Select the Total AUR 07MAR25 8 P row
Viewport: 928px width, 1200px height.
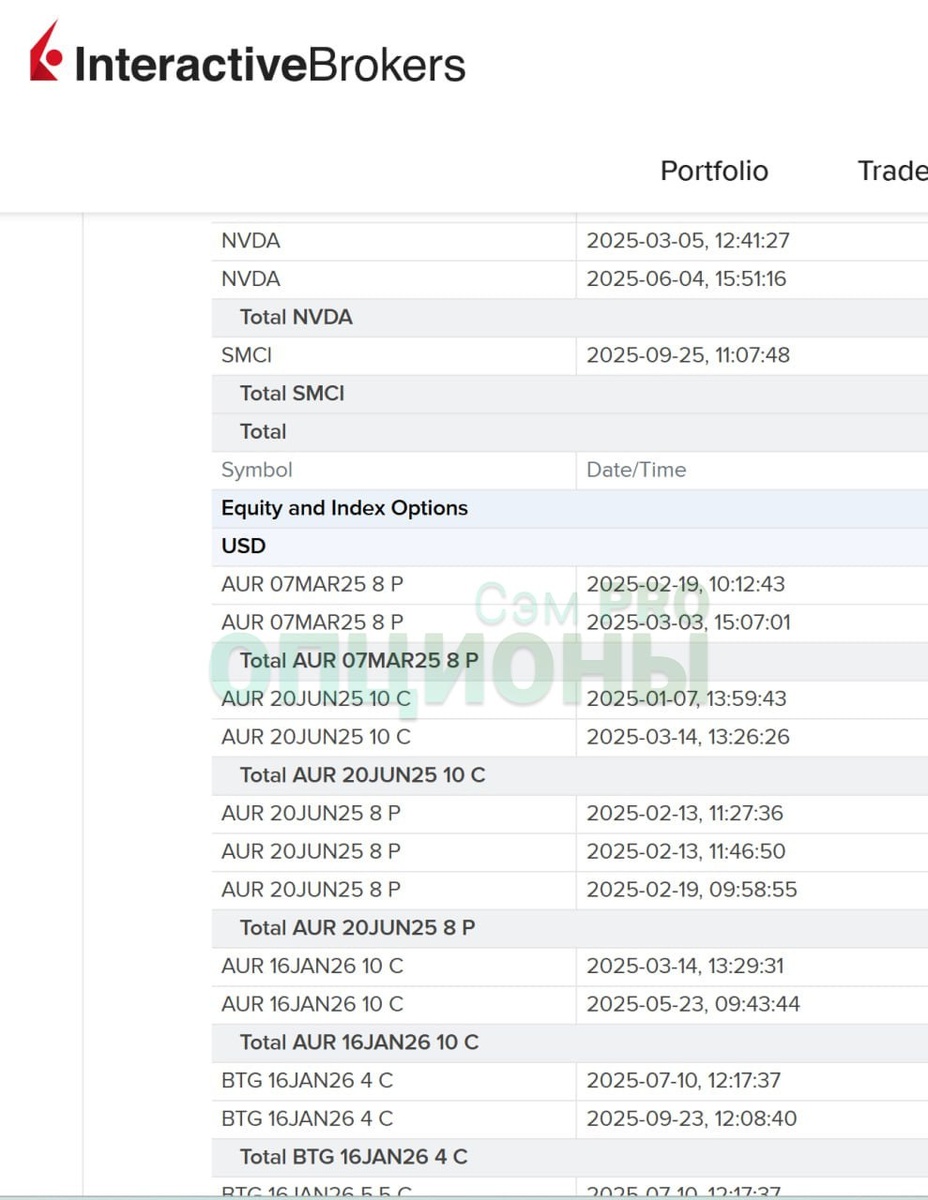pos(570,660)
